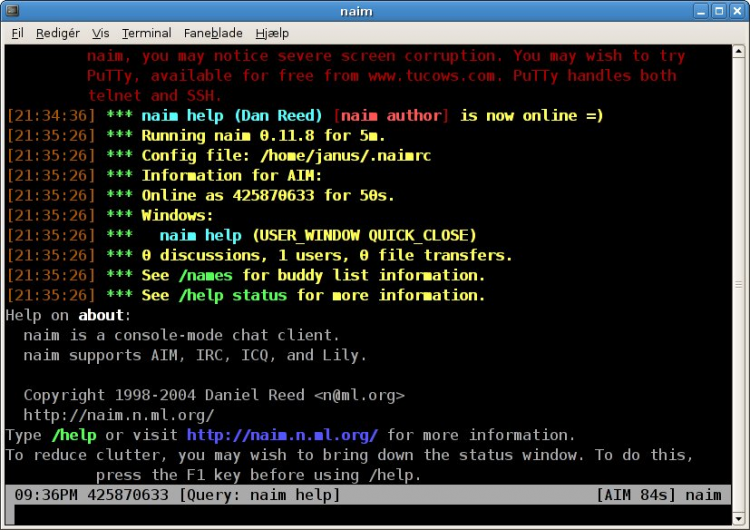The height and width of the screenshot is (530, 750).
Task: Click the Copyright 1998-2004 Daniel Reed line
Action: (214, 395)
